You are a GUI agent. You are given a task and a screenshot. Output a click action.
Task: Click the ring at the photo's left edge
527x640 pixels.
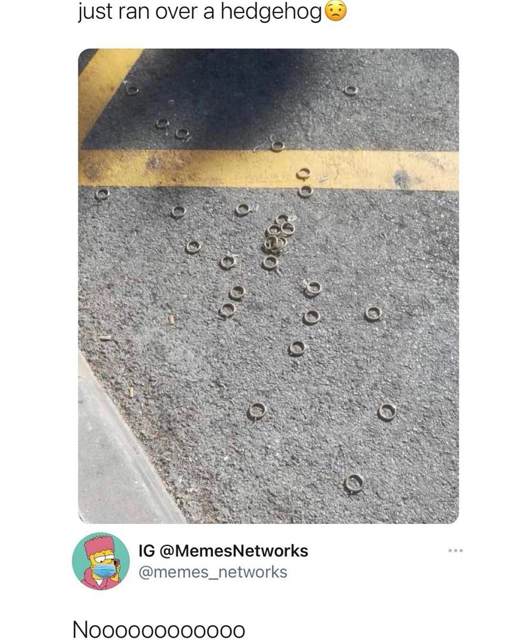pos(102,194)
